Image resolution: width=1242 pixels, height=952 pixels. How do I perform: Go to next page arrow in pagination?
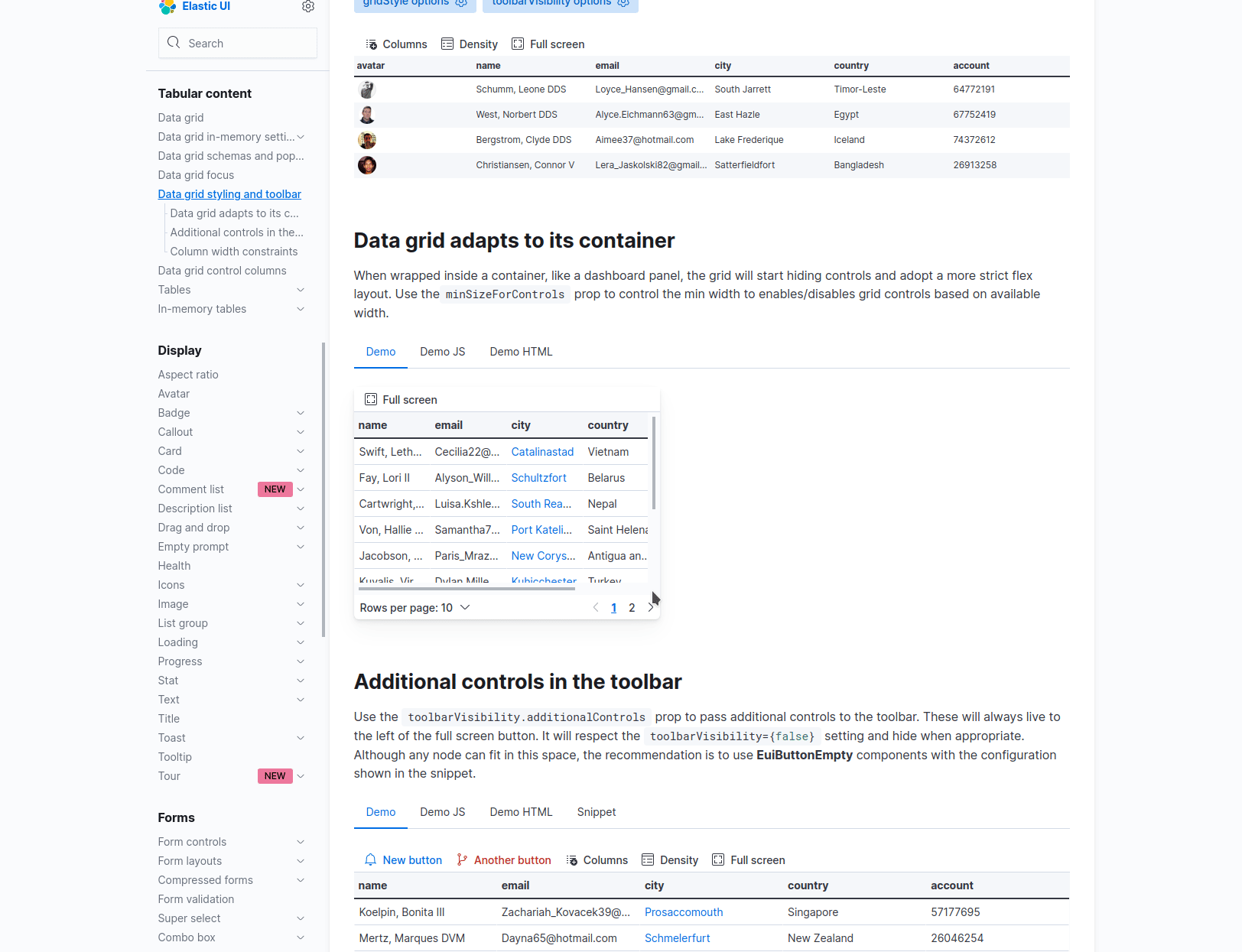(x=651, y=608)
